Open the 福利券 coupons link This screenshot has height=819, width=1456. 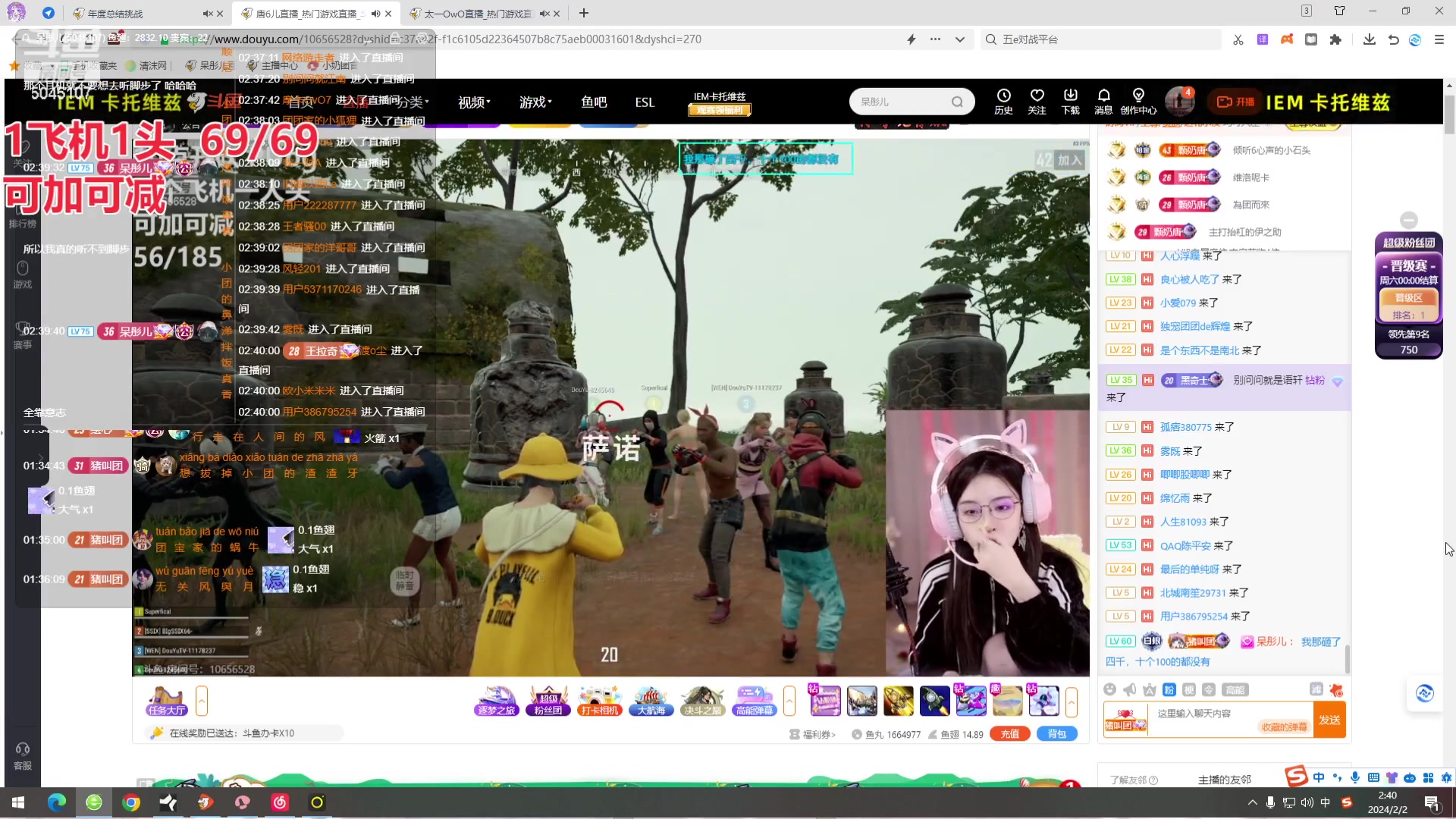click(812, 734)
